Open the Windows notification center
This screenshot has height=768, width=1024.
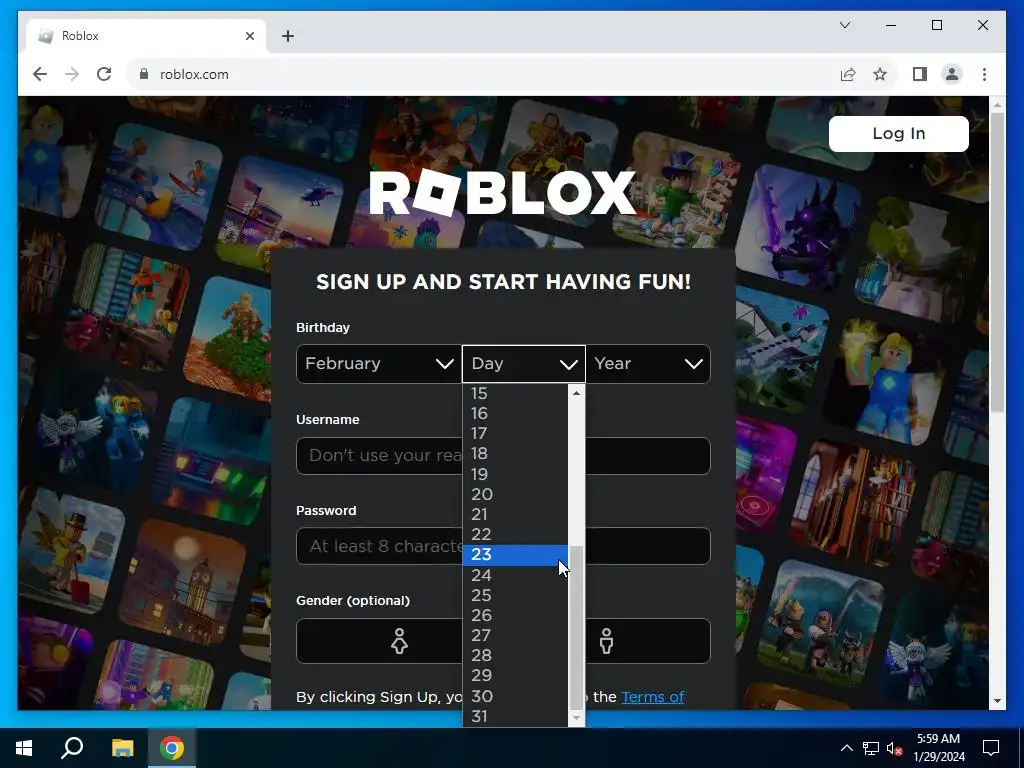(x=991, y=748)
